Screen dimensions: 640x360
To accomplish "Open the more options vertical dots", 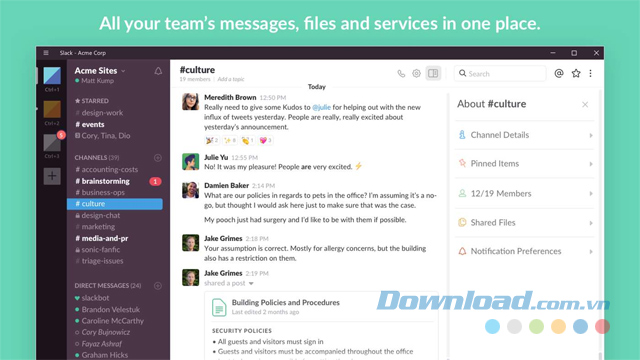I will pos(591,73).
